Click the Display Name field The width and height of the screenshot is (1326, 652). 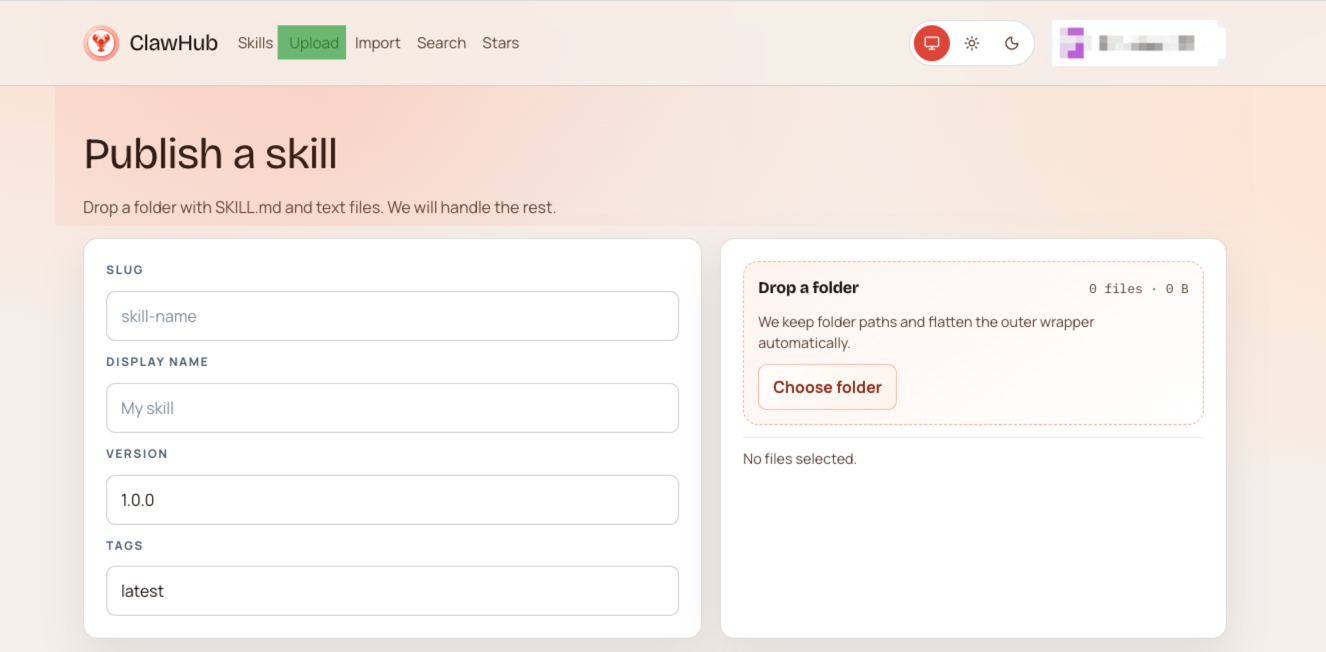pos(392,408)
